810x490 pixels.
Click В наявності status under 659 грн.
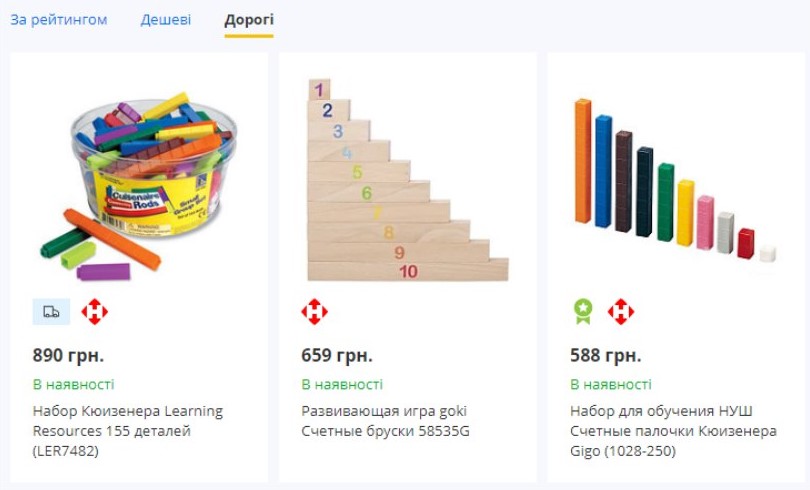click(342, 384)
